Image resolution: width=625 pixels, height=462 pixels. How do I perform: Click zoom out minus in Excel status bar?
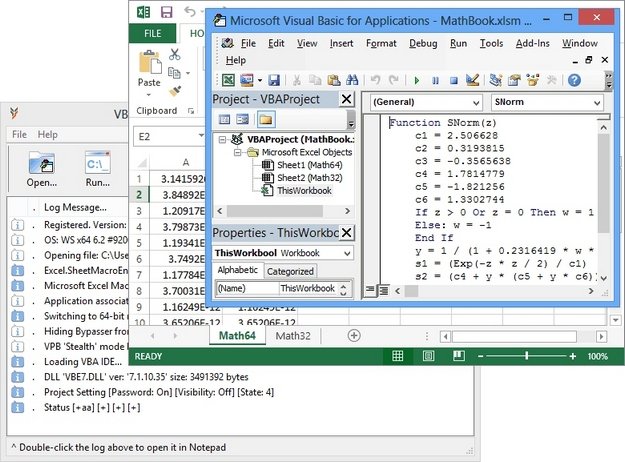[x=480, y=356]
